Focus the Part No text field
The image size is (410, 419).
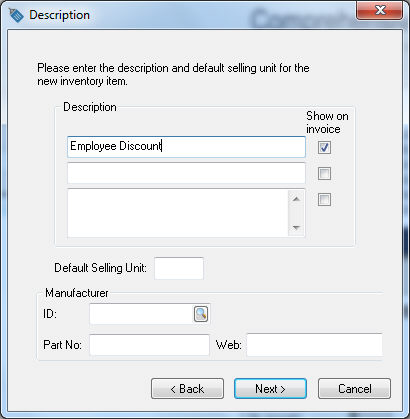149,345
